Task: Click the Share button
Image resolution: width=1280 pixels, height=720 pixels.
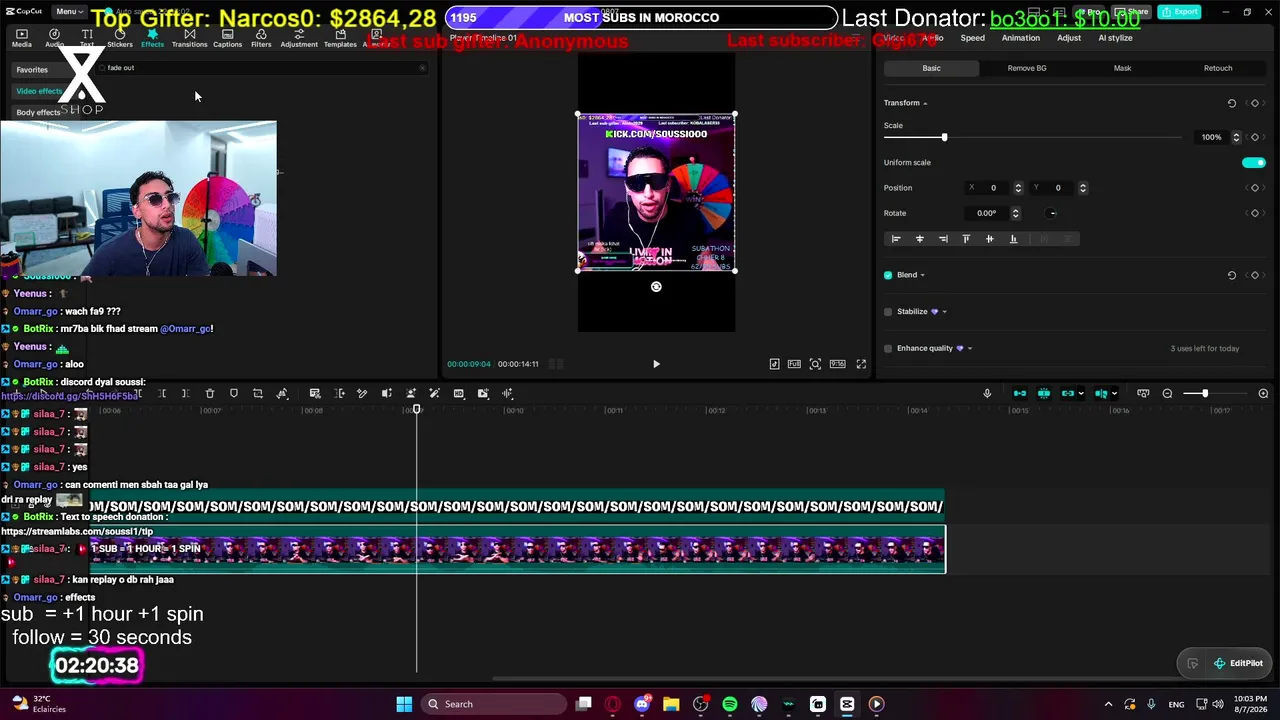Action: (1132, 11)
